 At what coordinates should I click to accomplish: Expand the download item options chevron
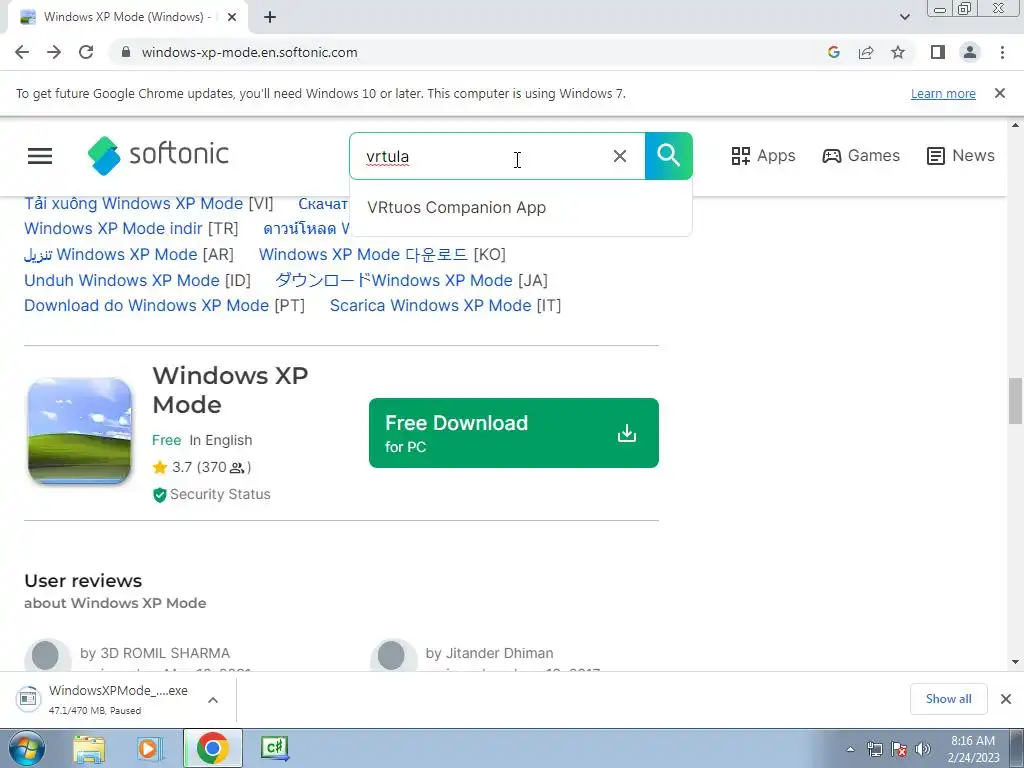pos(213,700)
